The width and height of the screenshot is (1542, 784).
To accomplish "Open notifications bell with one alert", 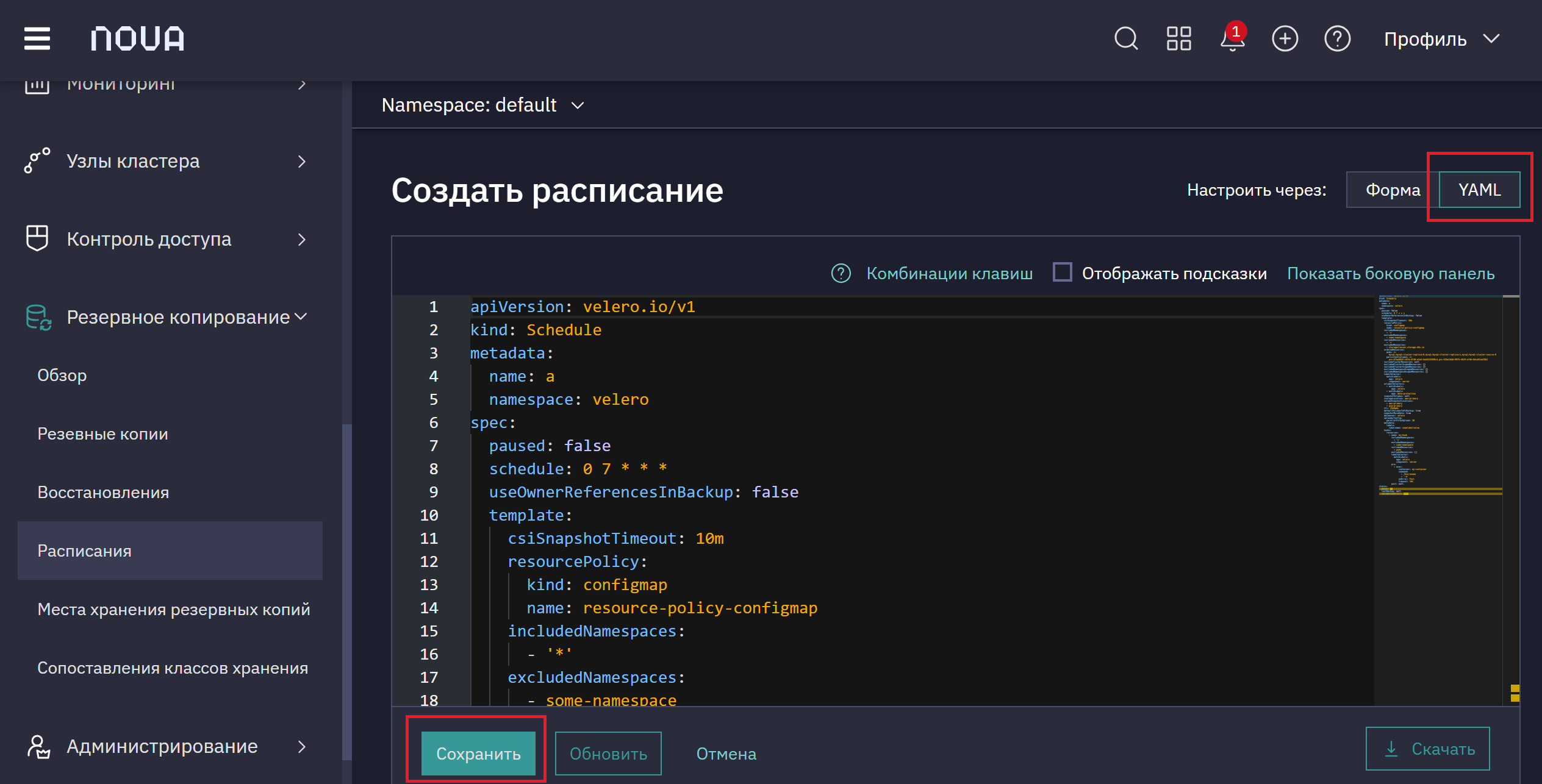I will point(1232,38).
